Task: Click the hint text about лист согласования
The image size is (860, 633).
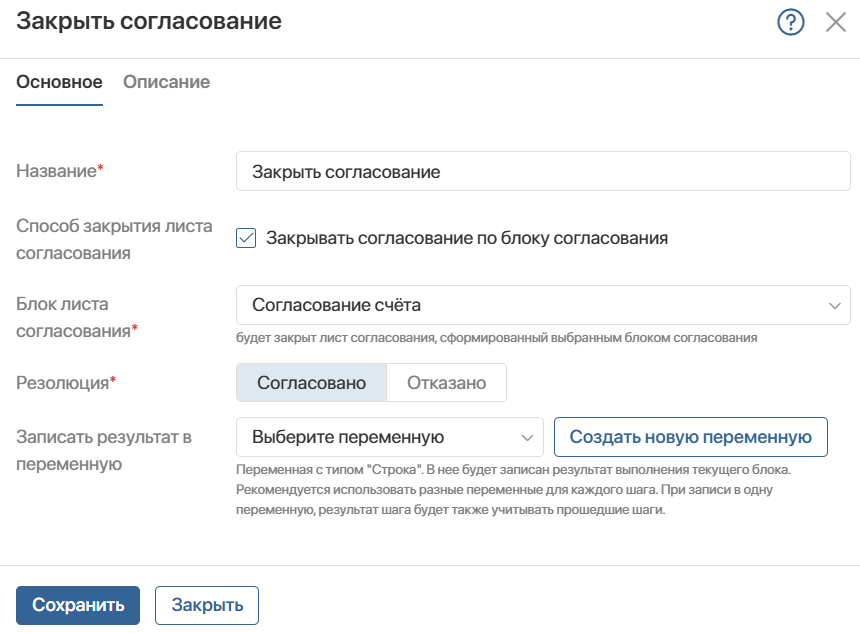Action: (496, 338)
